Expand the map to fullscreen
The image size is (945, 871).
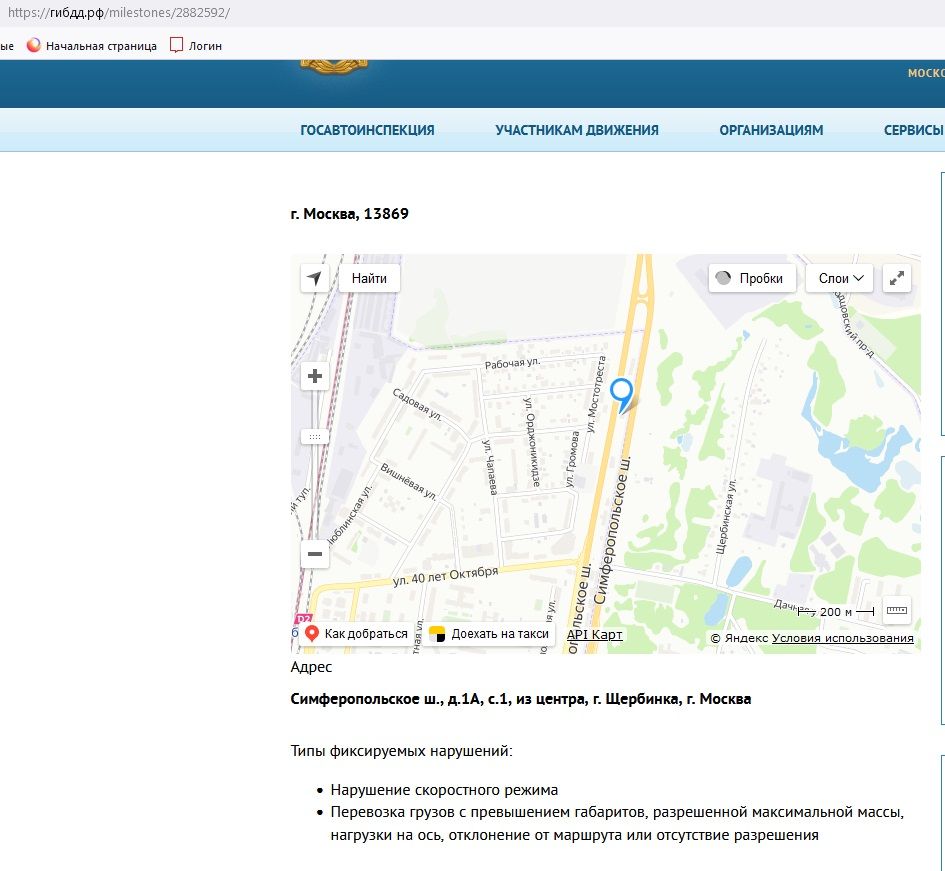[898, 278]
